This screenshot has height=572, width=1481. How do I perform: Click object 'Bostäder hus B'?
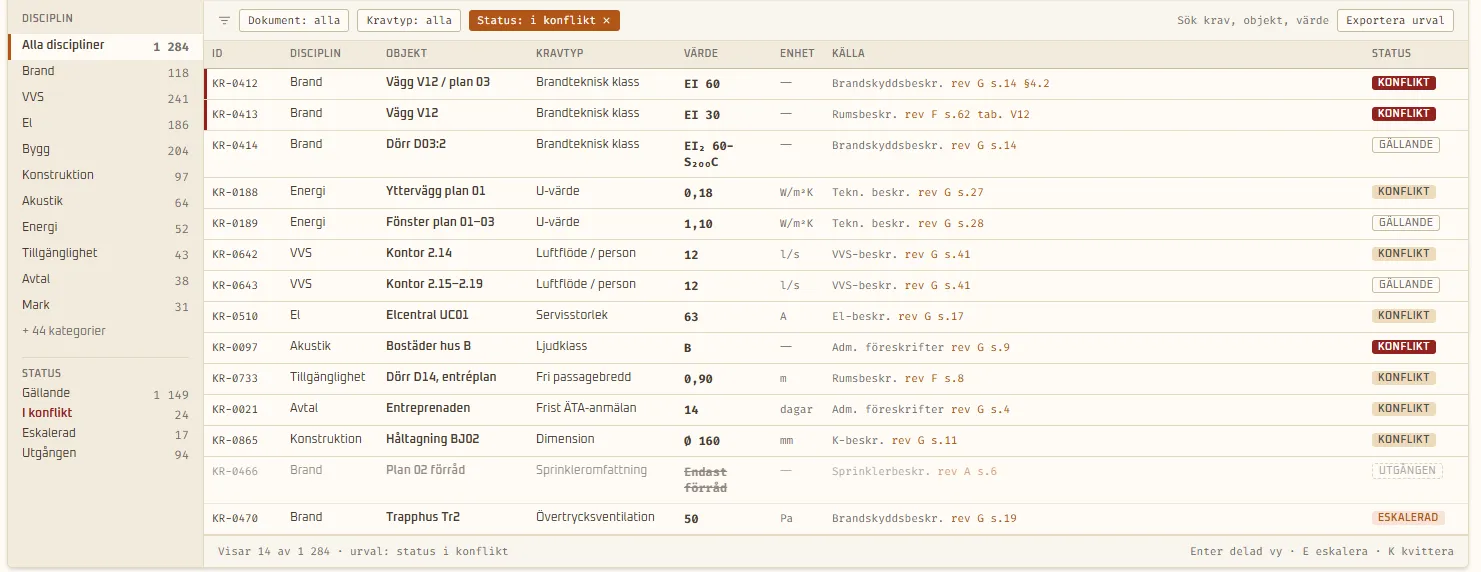(x=428, y=346)
